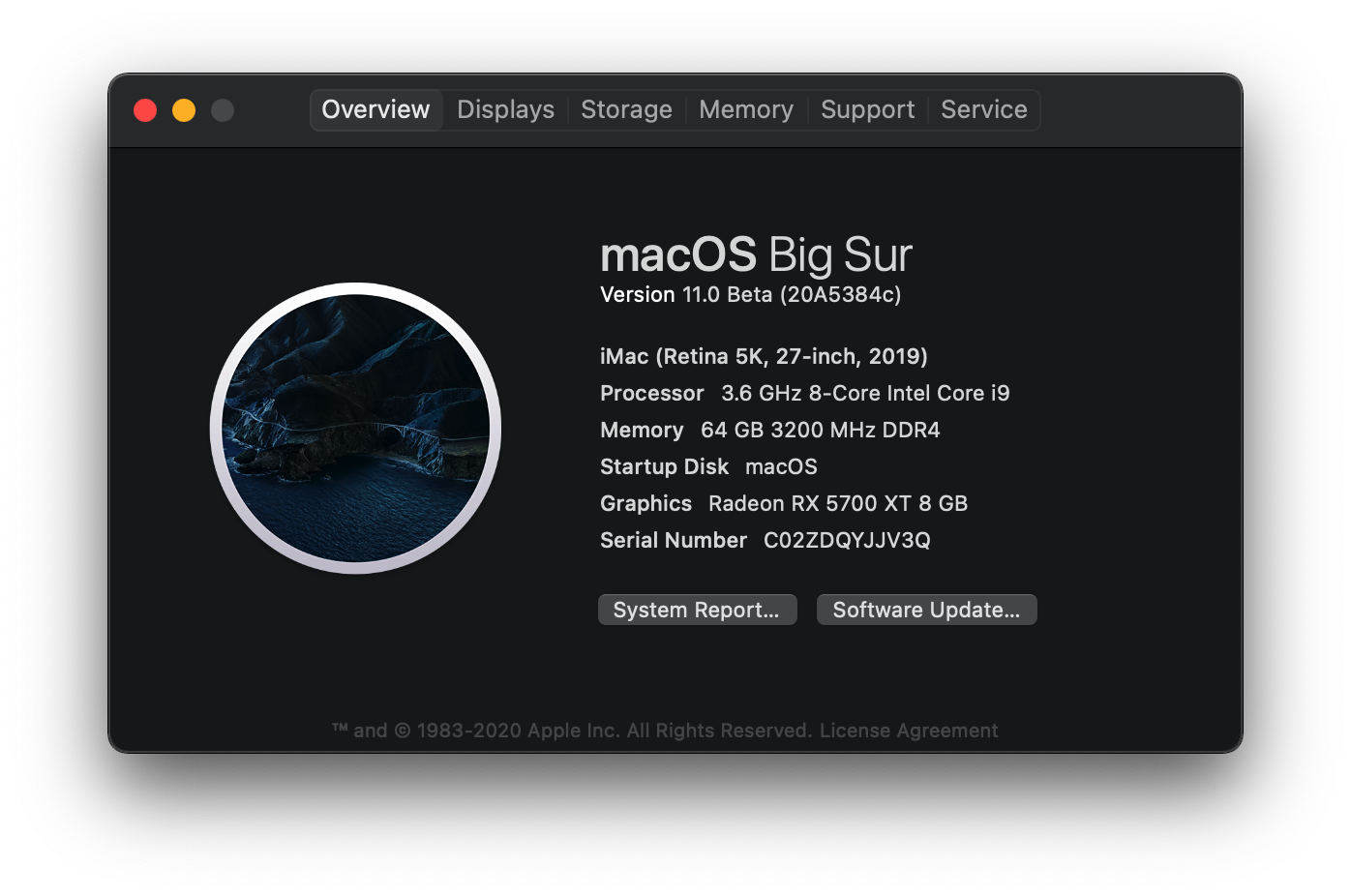Screen dimensions: 1351x896
Task: Click the Software Update... button
Action: coord(926,610)
